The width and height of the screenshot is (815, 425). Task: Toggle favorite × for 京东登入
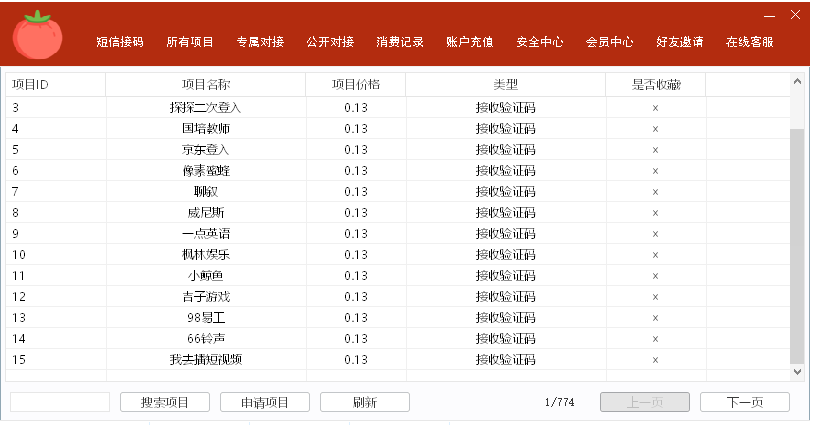point(655,150)
